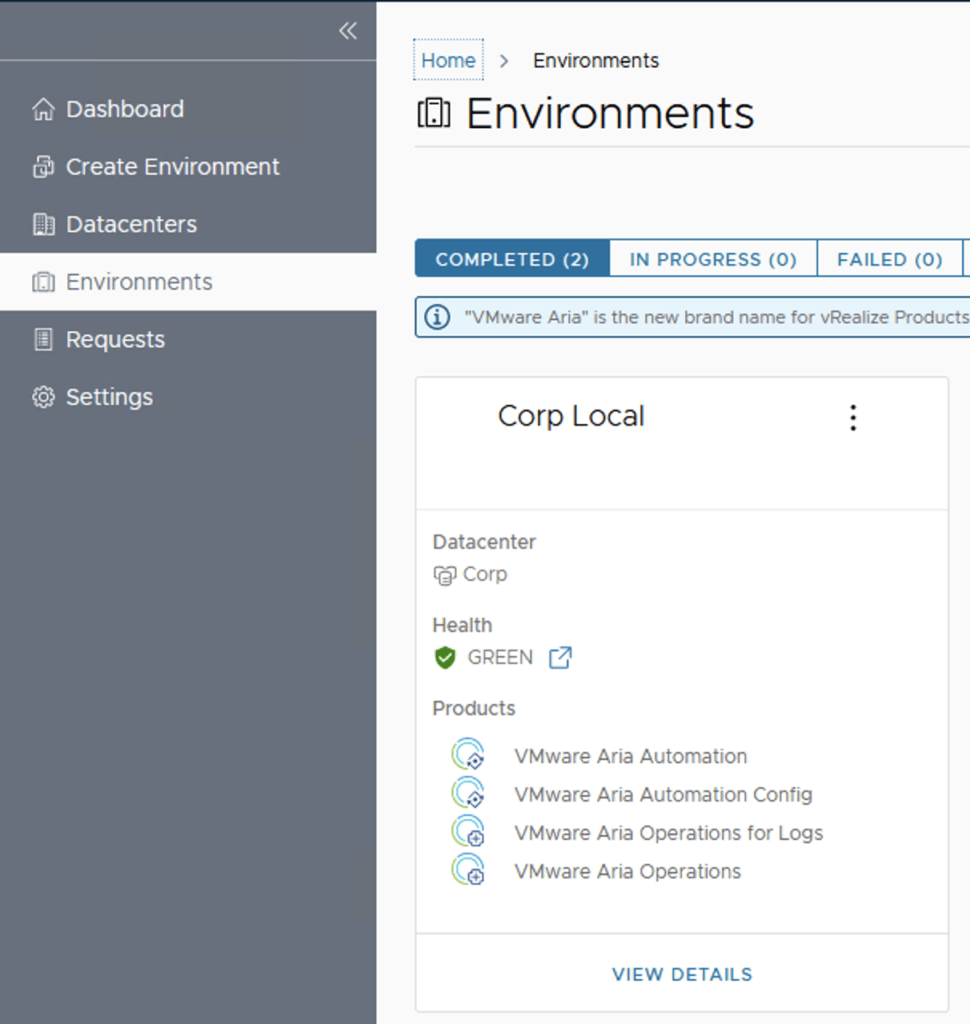Click the Corp Local card title
The image size is (970, 1024).
(571, 416)
